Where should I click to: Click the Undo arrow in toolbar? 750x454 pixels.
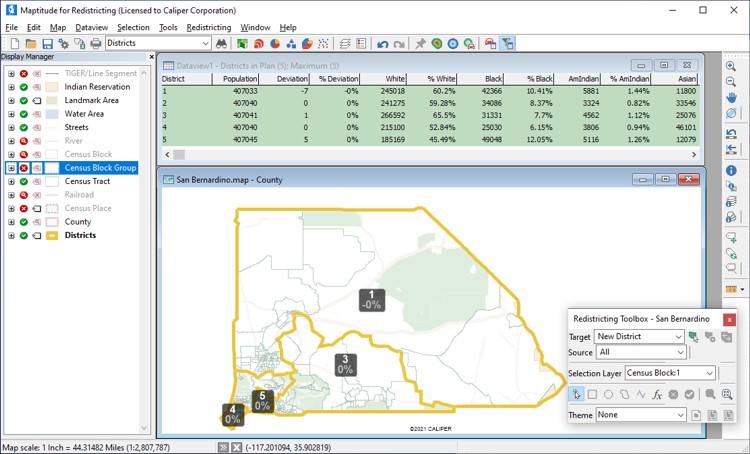coord(382,44)
